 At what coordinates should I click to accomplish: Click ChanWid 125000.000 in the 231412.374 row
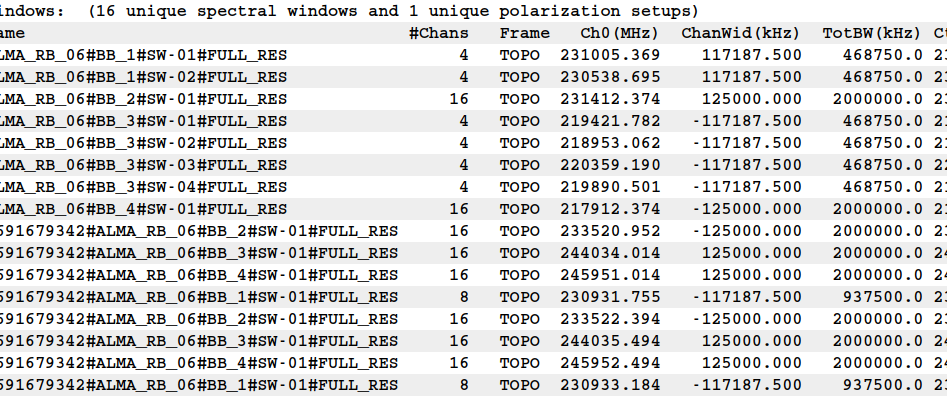(x=751, y=99)
